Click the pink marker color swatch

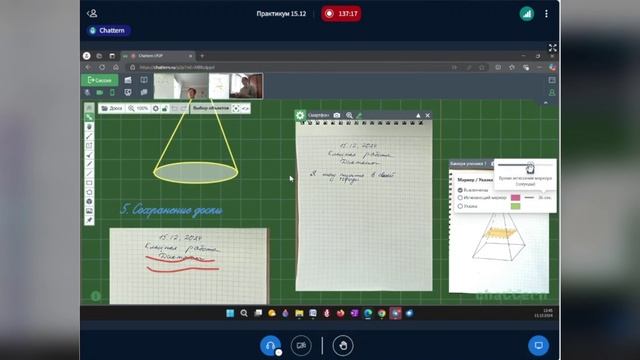tap(516, 198)
